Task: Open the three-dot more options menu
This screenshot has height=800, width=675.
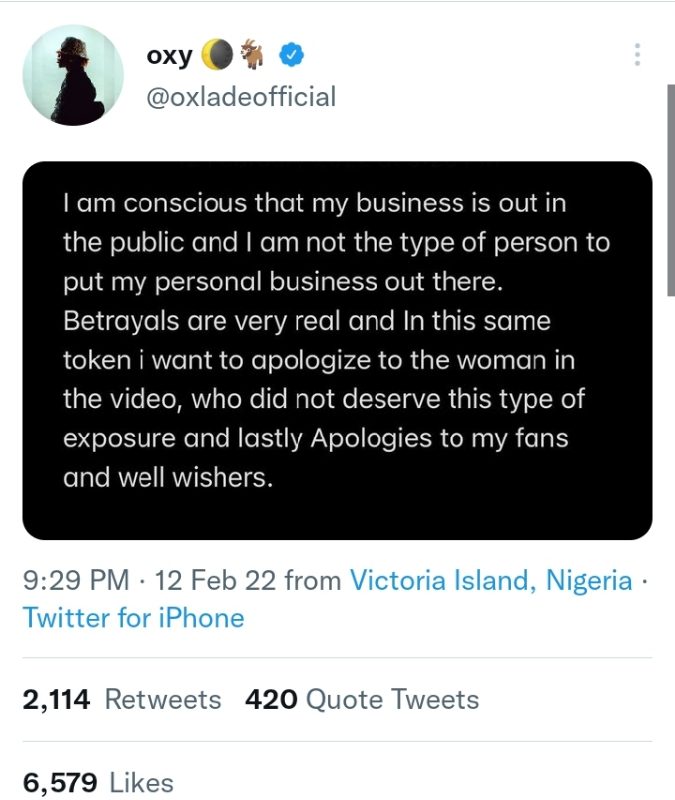Action: (637, 55)
